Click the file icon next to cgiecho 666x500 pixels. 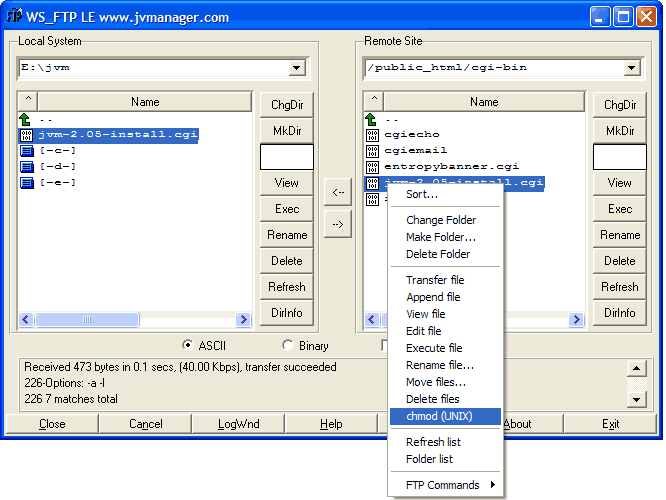[372, 135]
